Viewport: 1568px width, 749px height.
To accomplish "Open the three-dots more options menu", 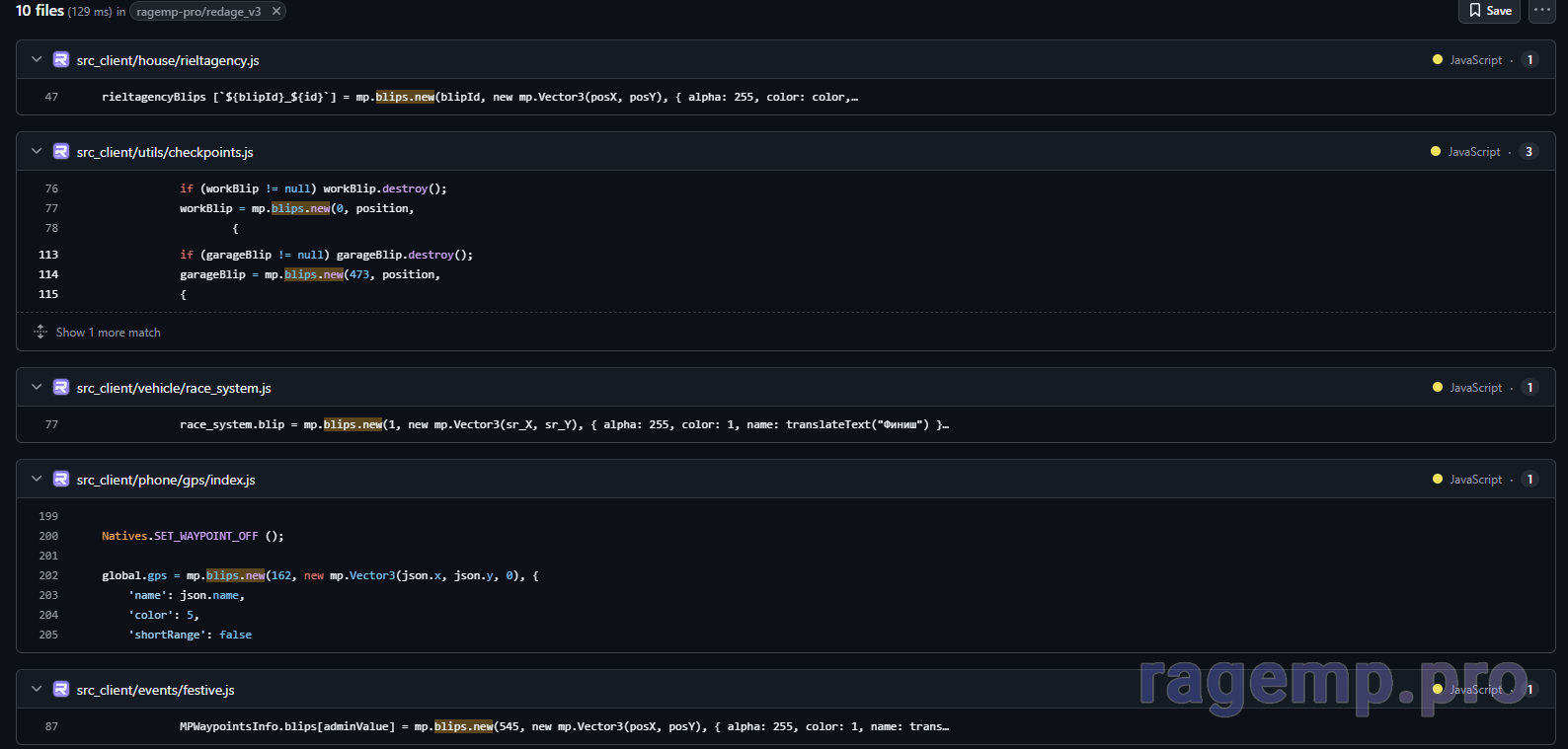I will click(1541, 11).
